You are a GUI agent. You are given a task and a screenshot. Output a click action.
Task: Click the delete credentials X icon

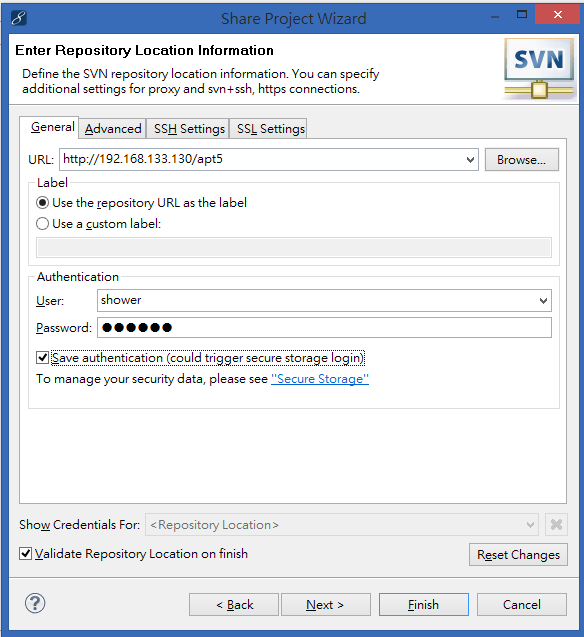556,524
